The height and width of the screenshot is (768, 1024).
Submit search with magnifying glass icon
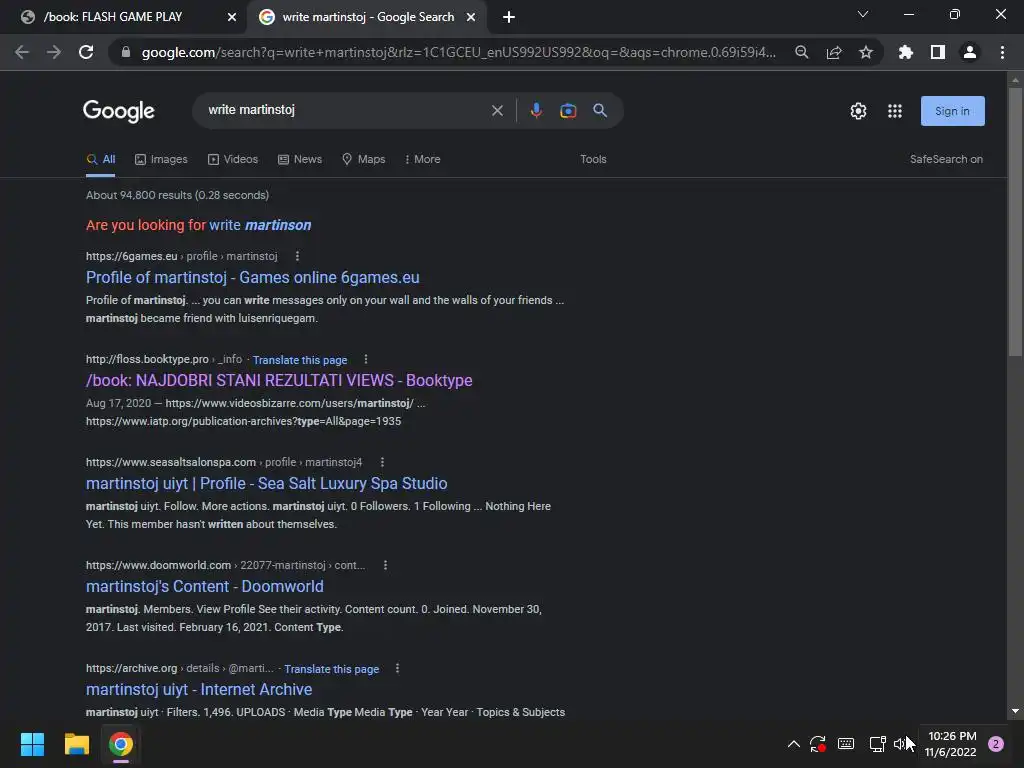600,110
